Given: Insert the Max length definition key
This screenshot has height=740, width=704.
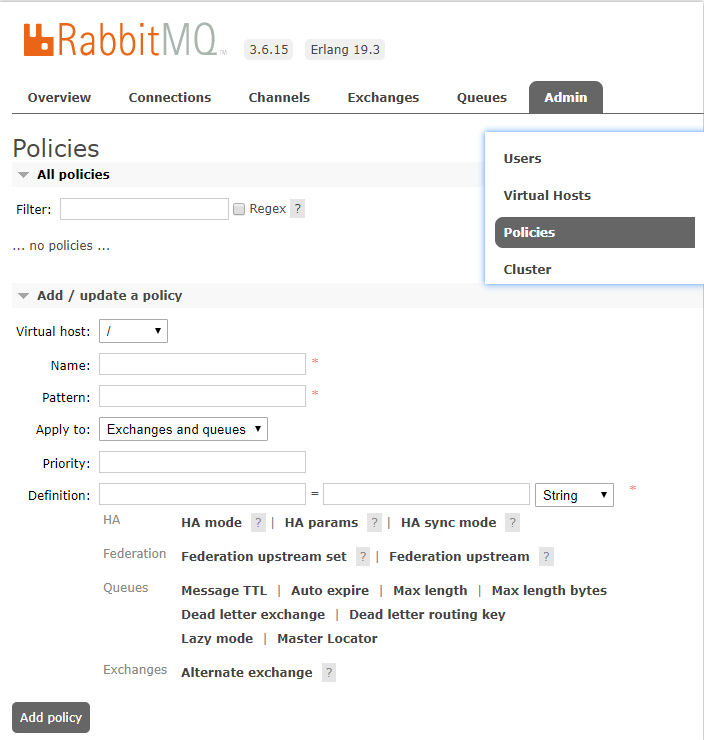Looking at the screenshot, I should click(x=430, y=590).
